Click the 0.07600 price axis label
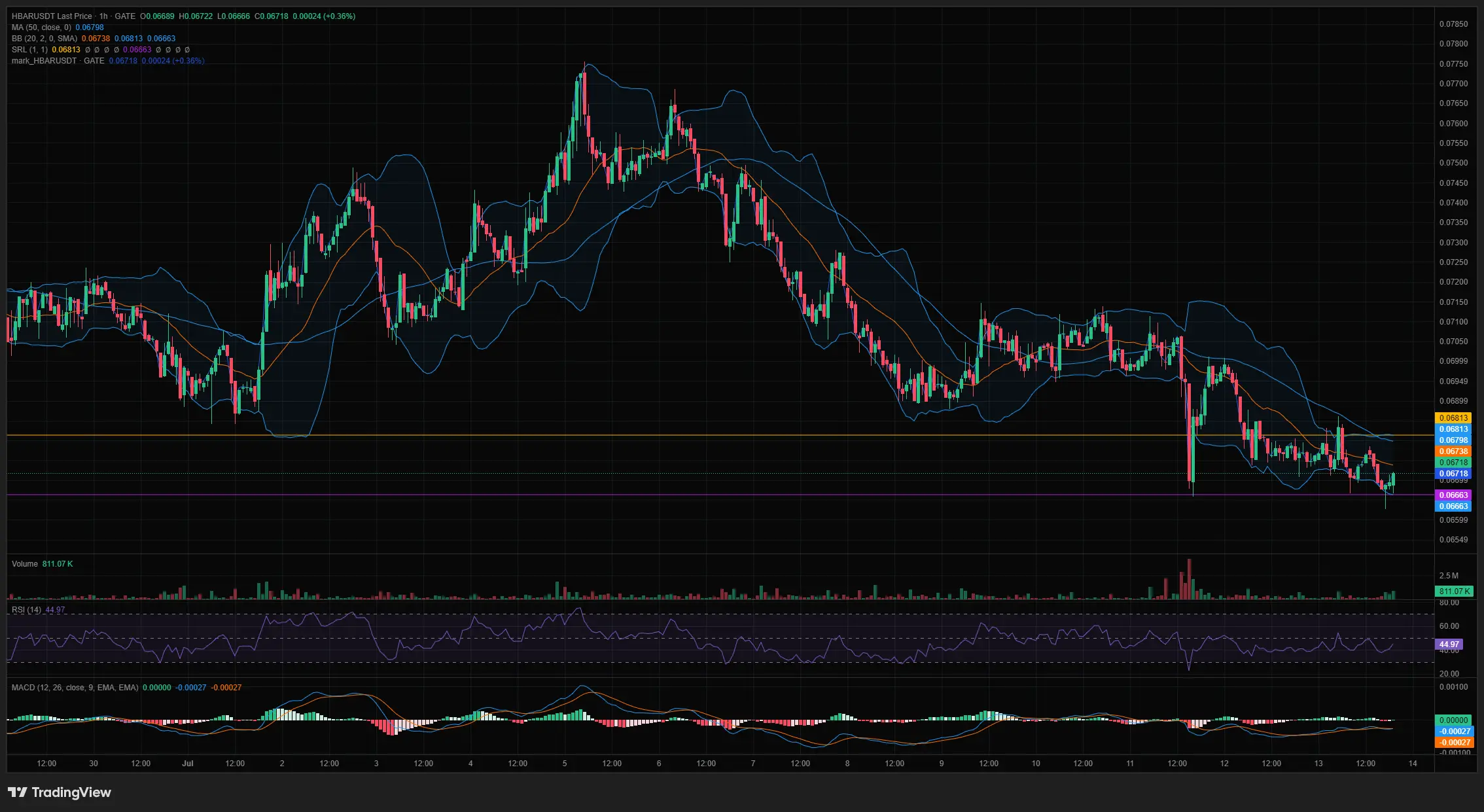Image resolution: width=1484 pixels, height=812 pixels. 1453,123
